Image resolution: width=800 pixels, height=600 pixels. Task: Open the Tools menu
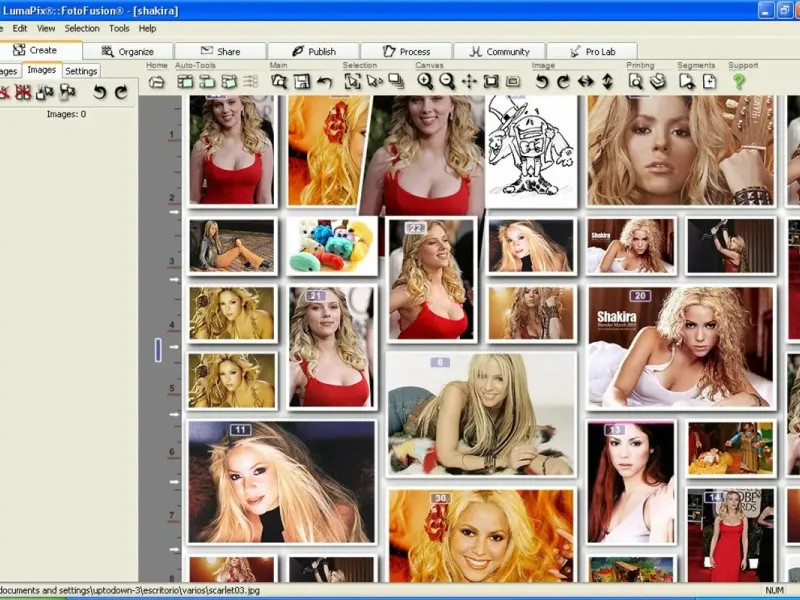point(119,28)
